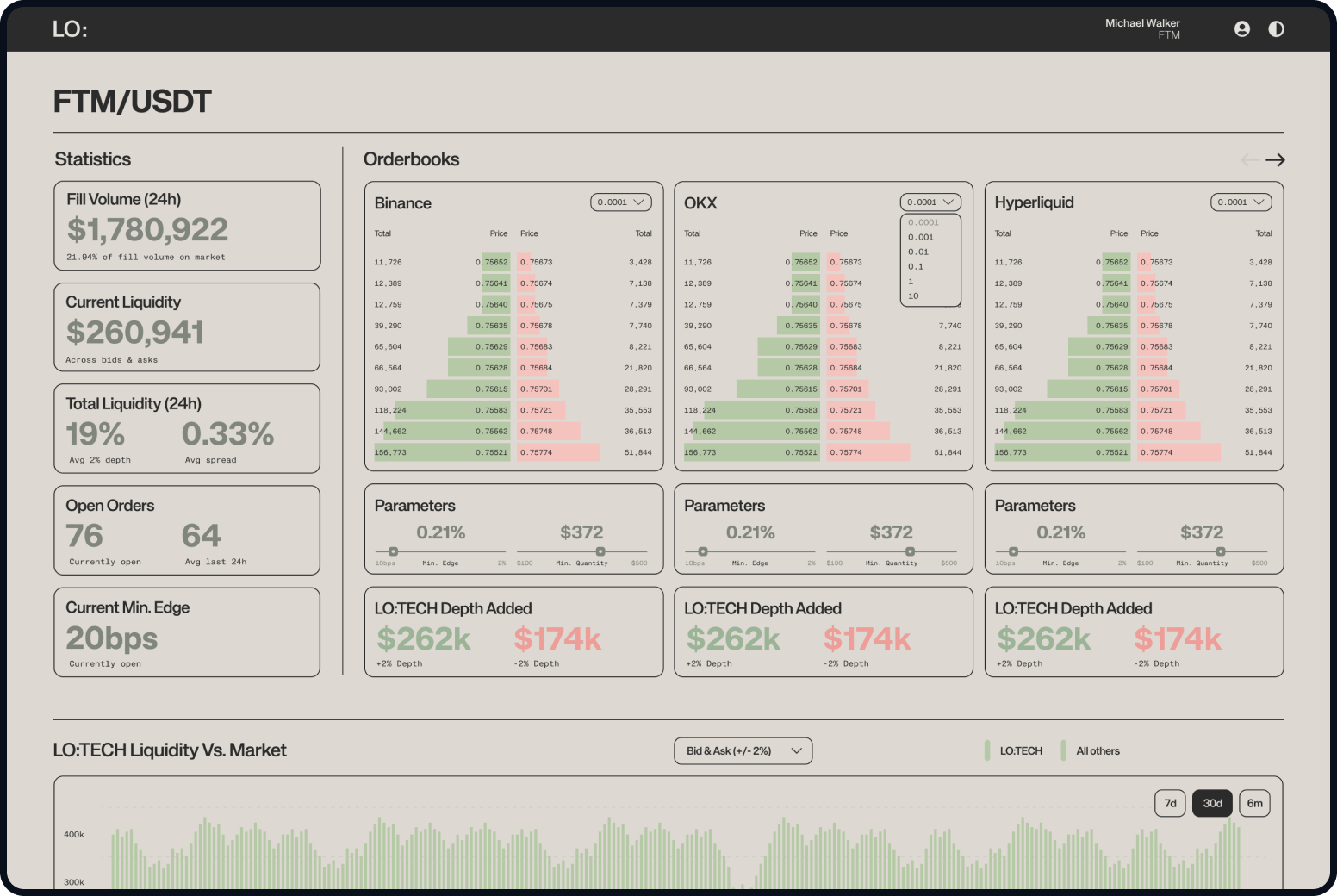The height and width of the screenshot is (896, 1337).
Task: Select 0.1 in OKX tick size list
Action: pyautogui.click(x=916, y=266)
